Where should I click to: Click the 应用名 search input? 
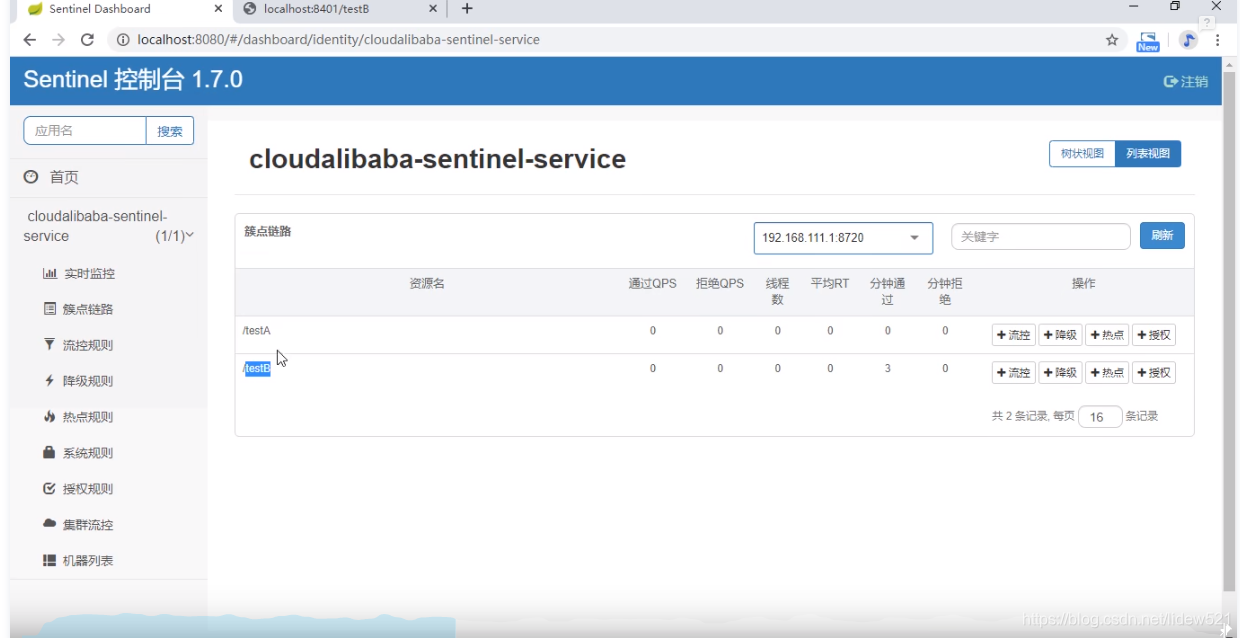point(85,131)
